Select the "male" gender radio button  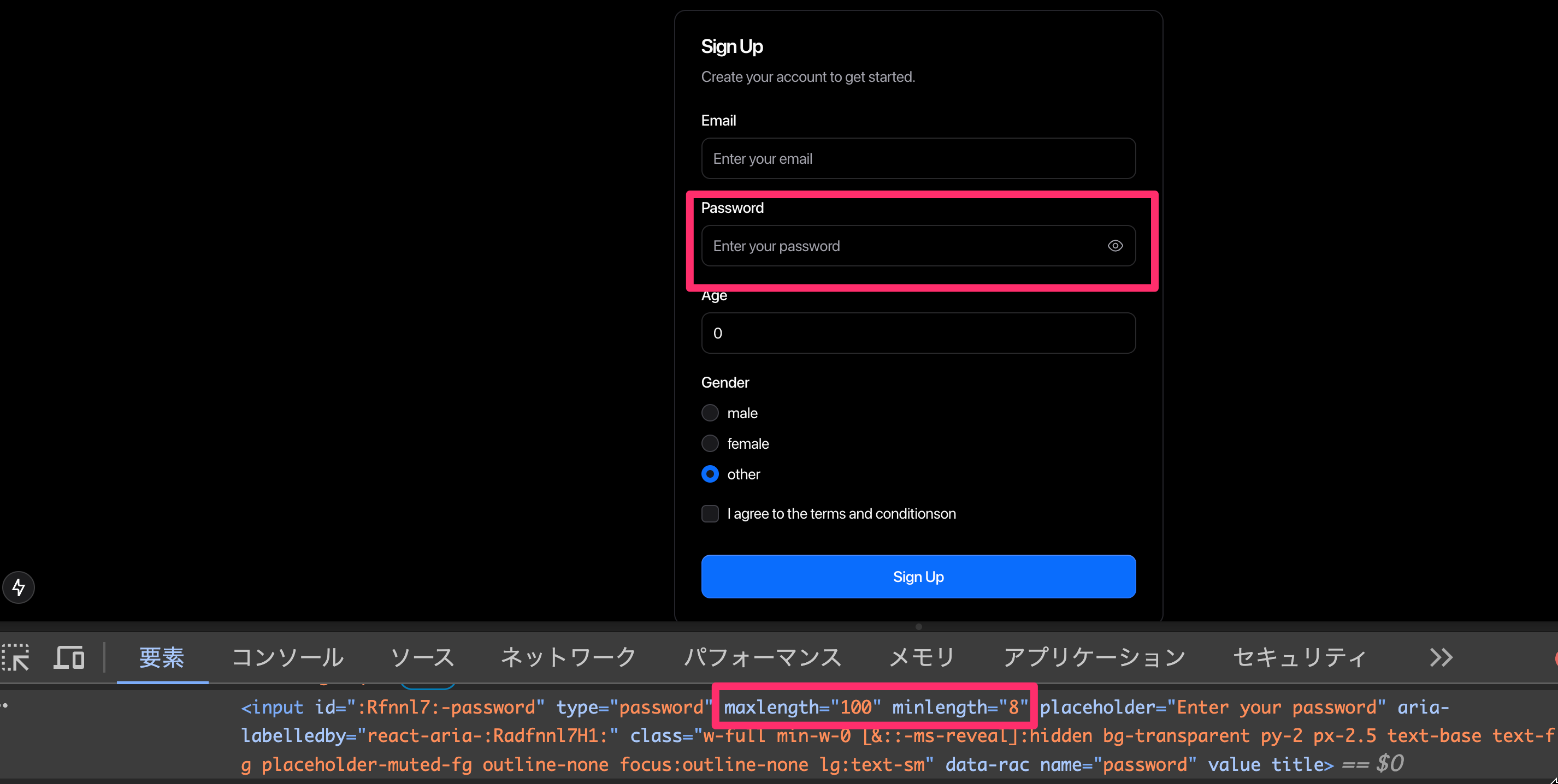click(x=710, y=412)
